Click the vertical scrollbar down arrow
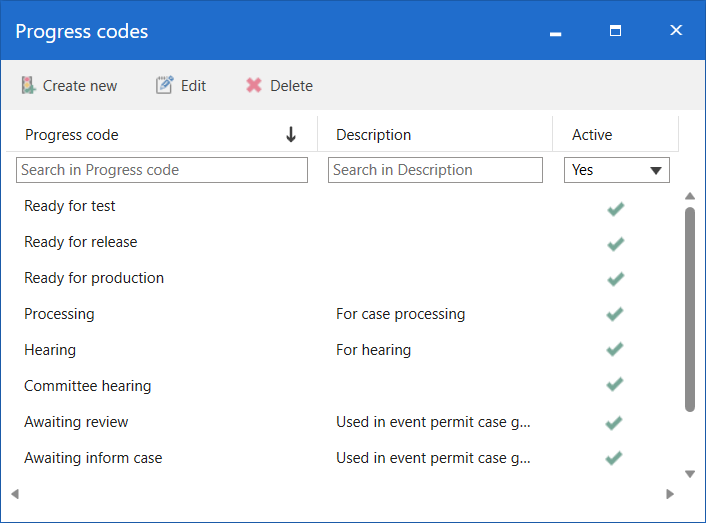This screenshot has height=523, width=706. tap(690, 474)
